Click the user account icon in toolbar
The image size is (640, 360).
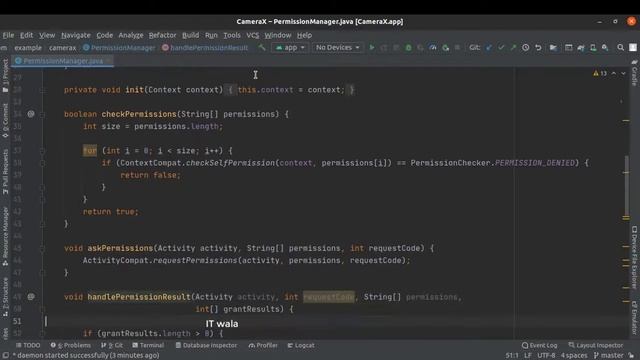[x=633, y=48]
